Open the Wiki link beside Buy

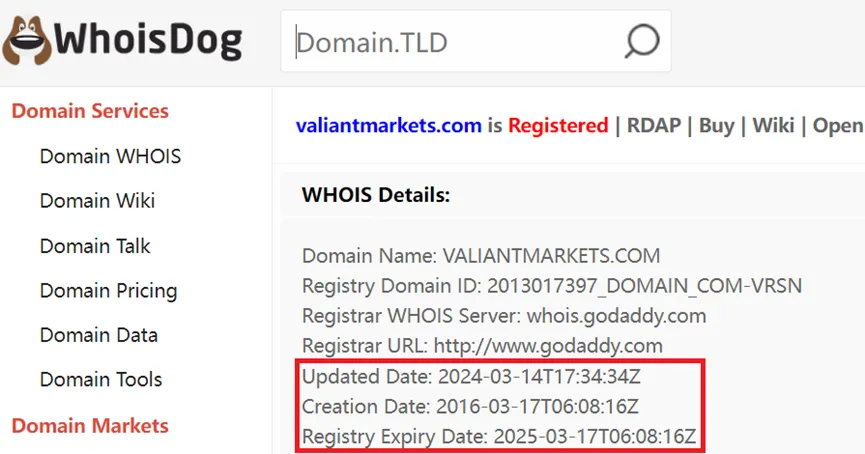pyautogui.click(x=773, y=126)
